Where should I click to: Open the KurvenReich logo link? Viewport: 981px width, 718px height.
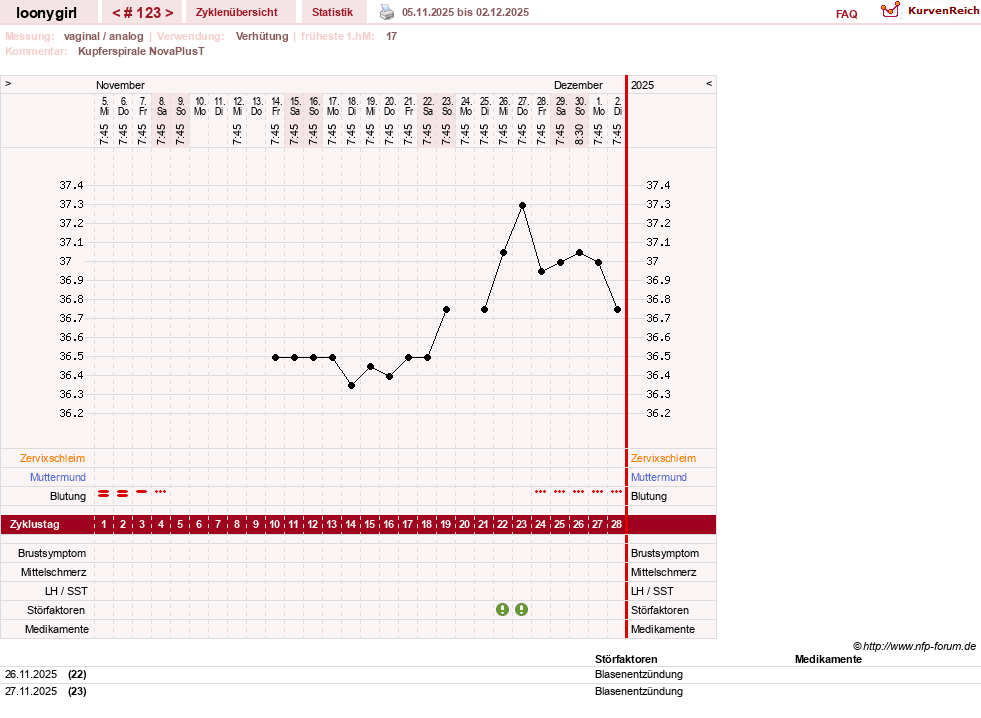pos(930,11)
